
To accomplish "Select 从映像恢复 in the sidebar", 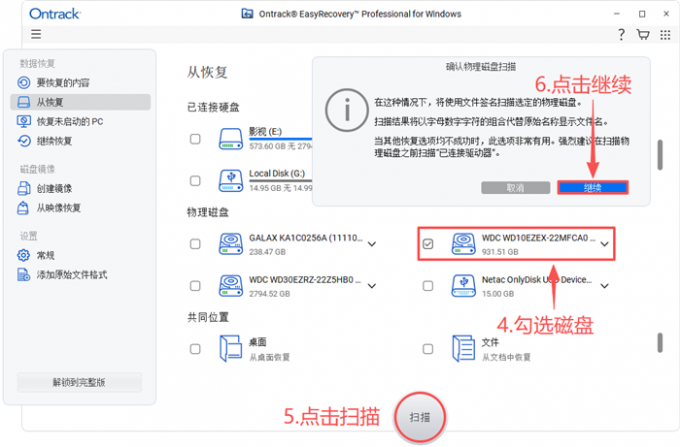I will pyautogui.click(x=81, y=208).
